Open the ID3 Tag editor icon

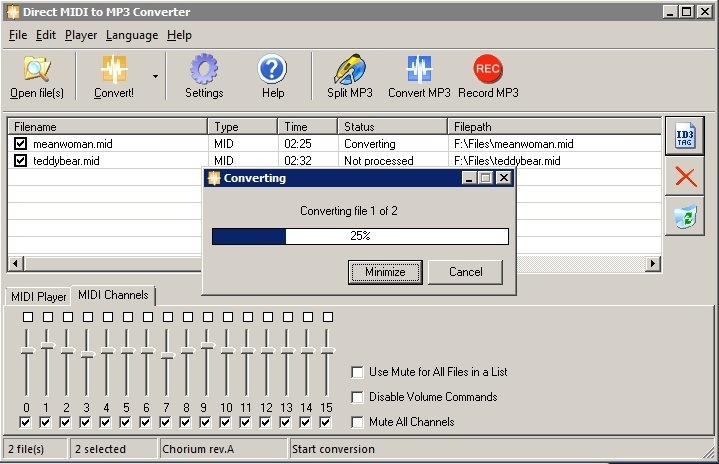pyautogui.click(x=685, y=137)
